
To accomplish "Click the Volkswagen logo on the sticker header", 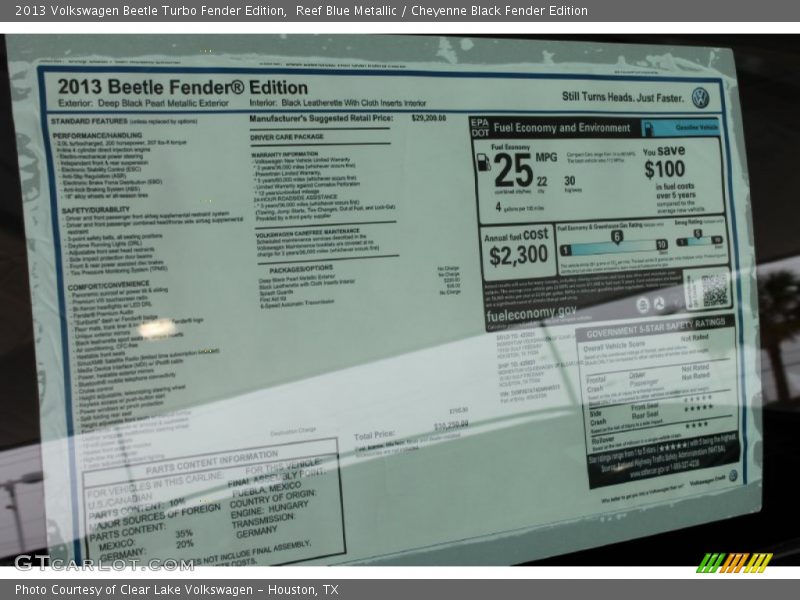I will 701,97.
